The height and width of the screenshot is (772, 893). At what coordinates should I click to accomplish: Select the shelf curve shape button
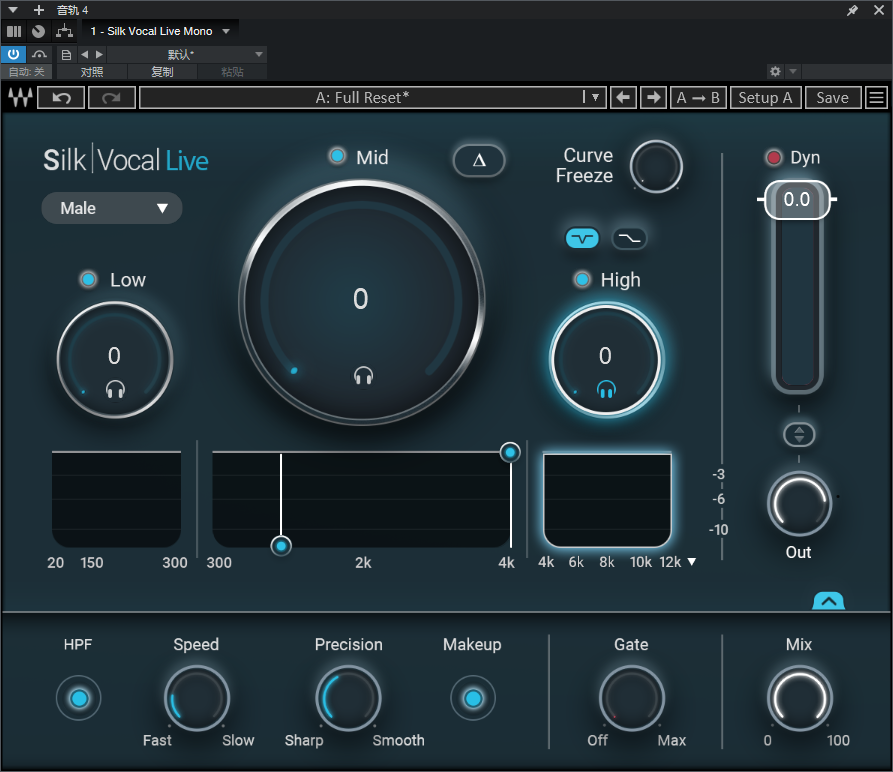click(629, 238)
